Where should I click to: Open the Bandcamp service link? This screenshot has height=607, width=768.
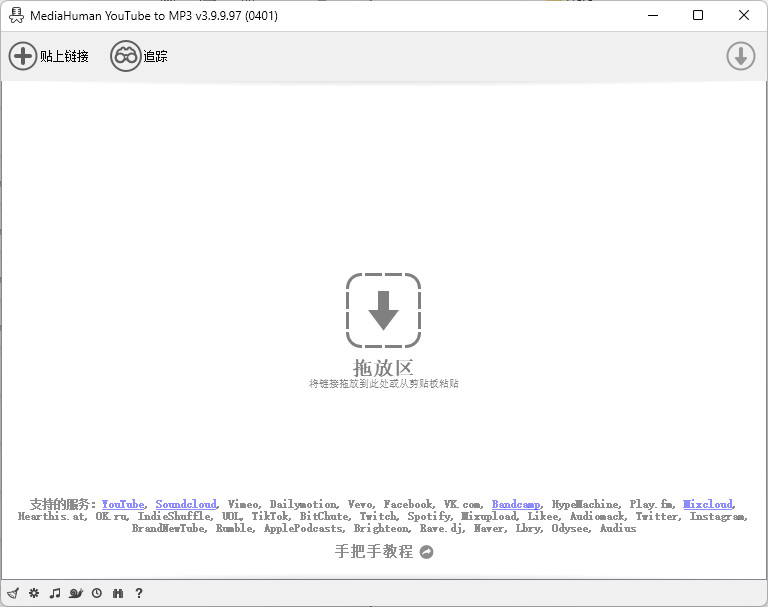pos(516,504)
